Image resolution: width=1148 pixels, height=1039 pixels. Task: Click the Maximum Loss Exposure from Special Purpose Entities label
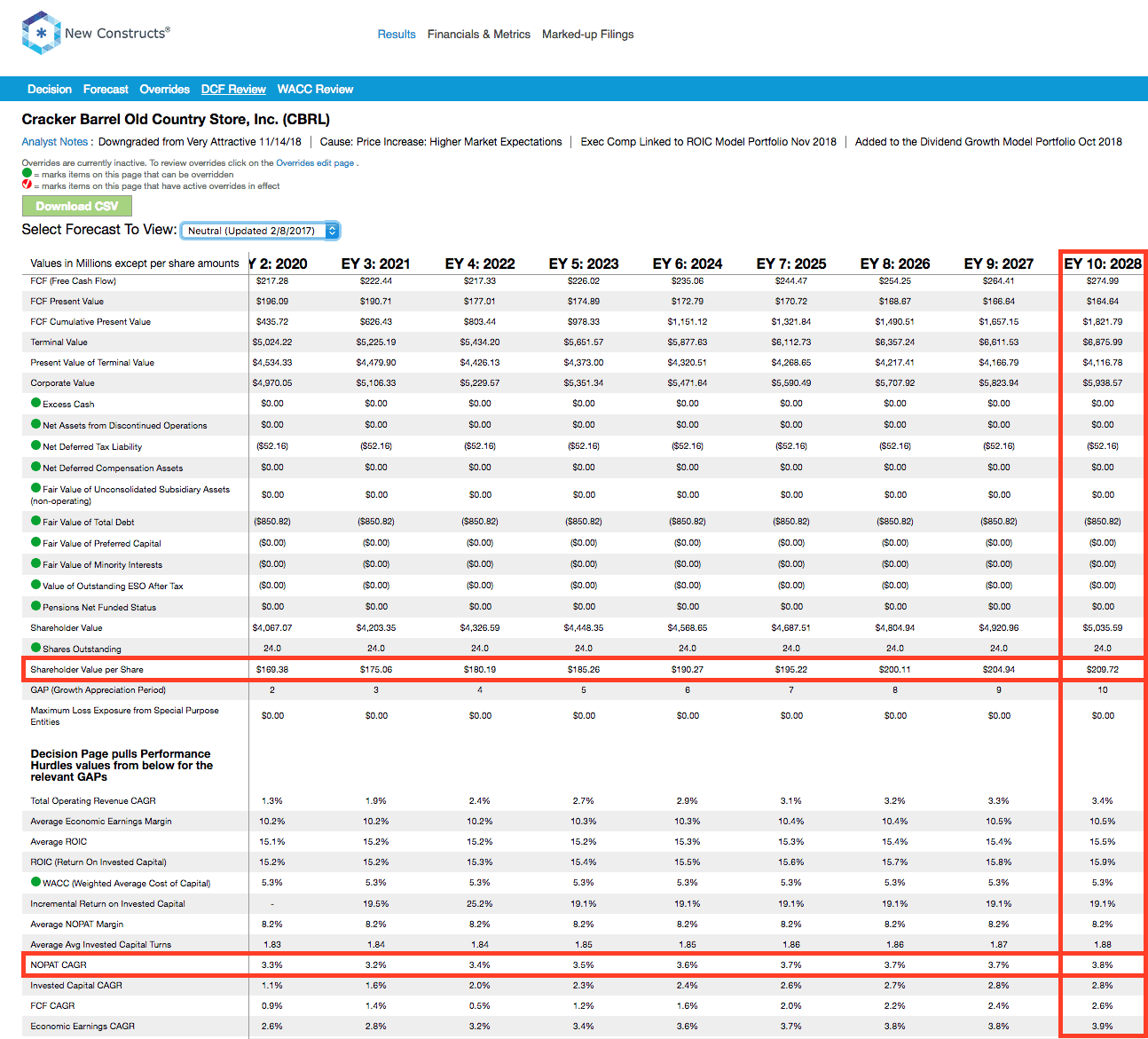124,716
